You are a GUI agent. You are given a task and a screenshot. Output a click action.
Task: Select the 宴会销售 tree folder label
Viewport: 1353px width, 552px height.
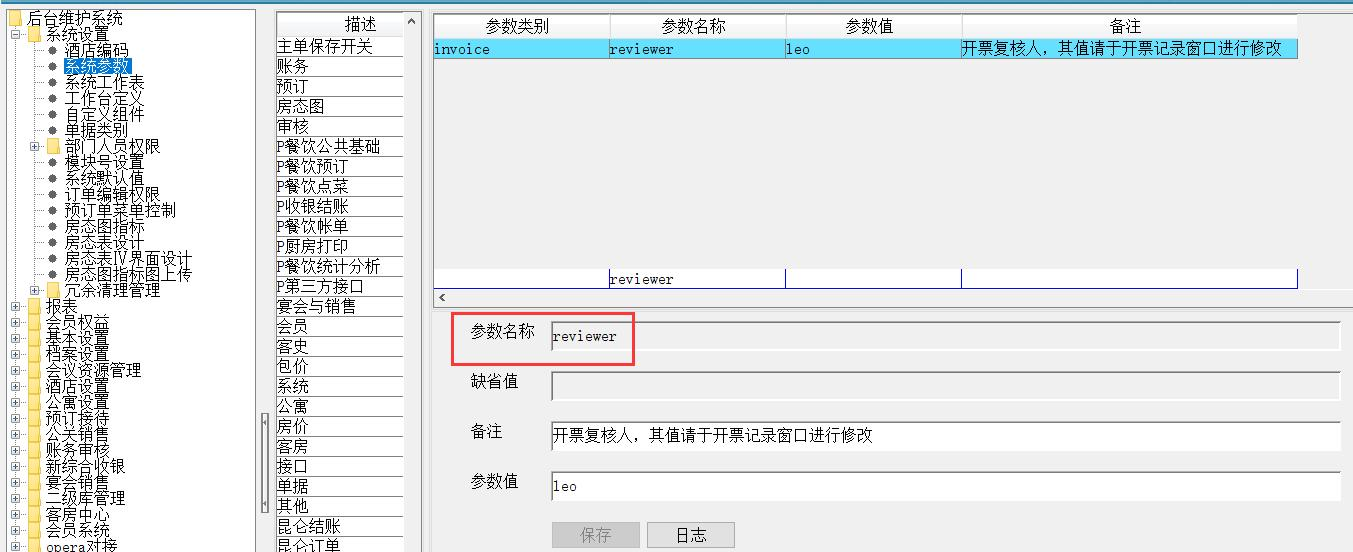(77, 483)
